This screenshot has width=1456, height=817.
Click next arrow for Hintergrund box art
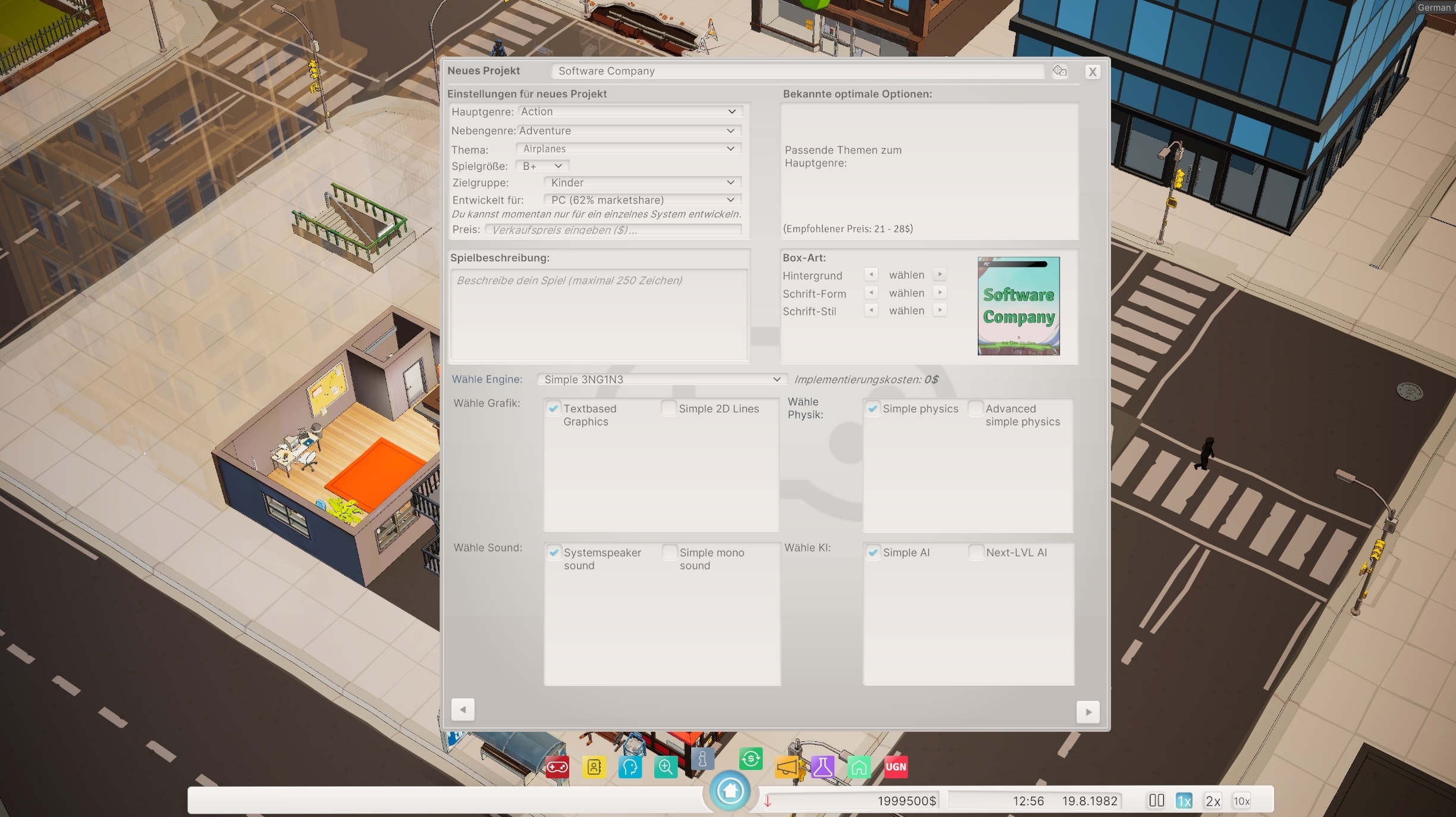pos(940,274)
